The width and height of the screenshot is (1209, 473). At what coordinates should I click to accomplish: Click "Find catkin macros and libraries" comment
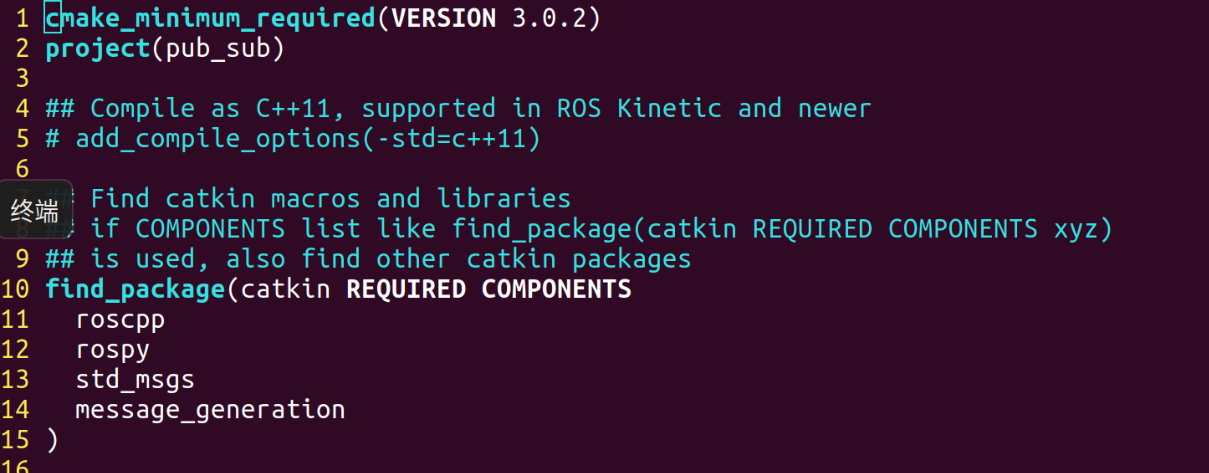point(330,198)
